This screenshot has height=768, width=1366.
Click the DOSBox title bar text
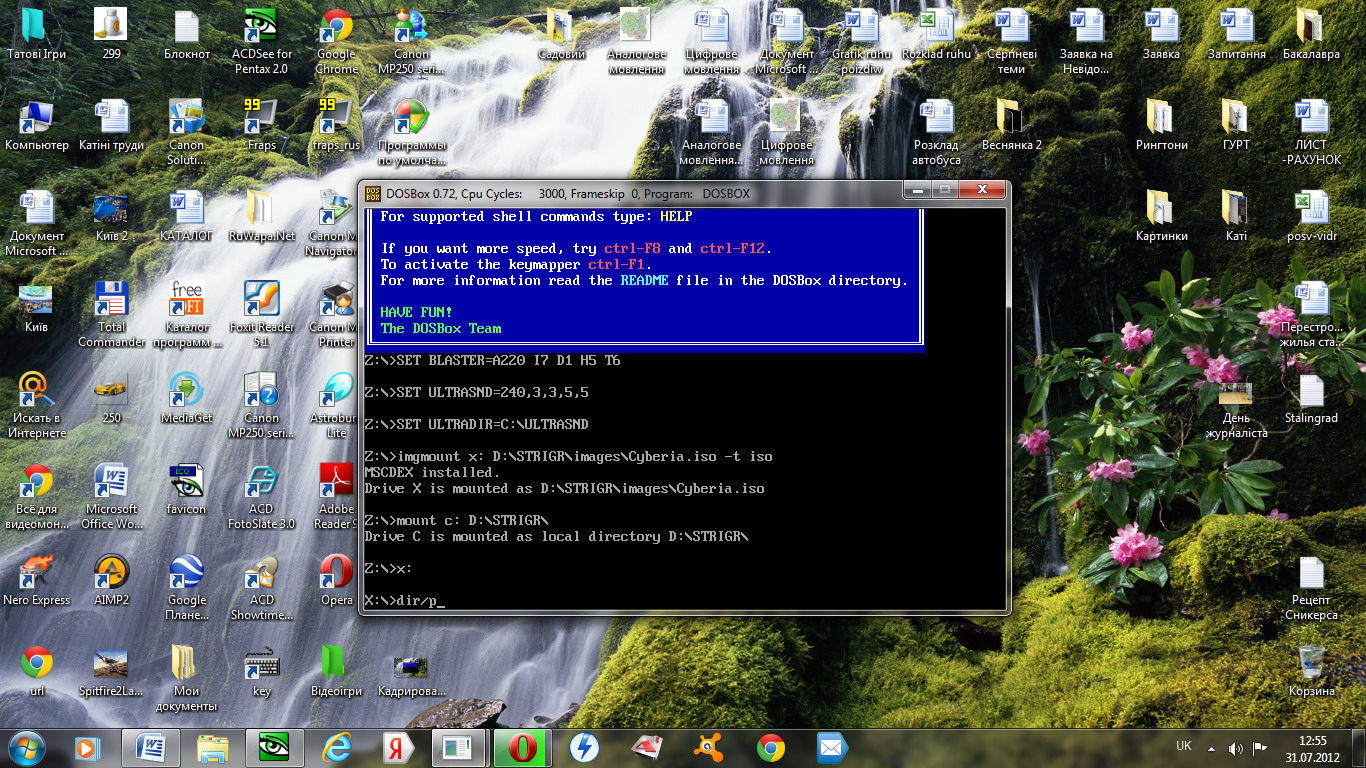pyautogui.click(x=568, y=193)
